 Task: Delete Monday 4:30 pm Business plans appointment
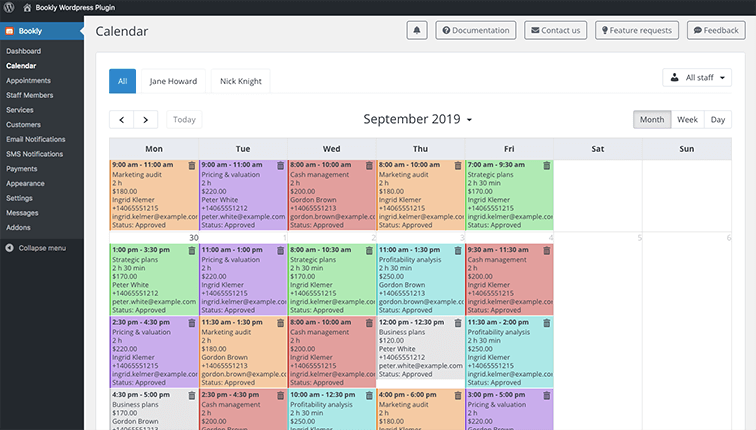(x=191, y=395)
